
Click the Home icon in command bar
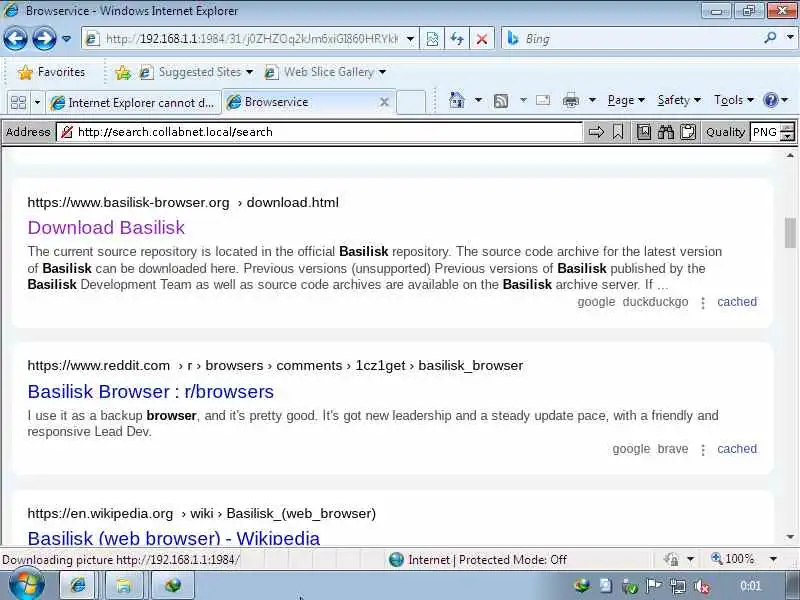[457, 100]
